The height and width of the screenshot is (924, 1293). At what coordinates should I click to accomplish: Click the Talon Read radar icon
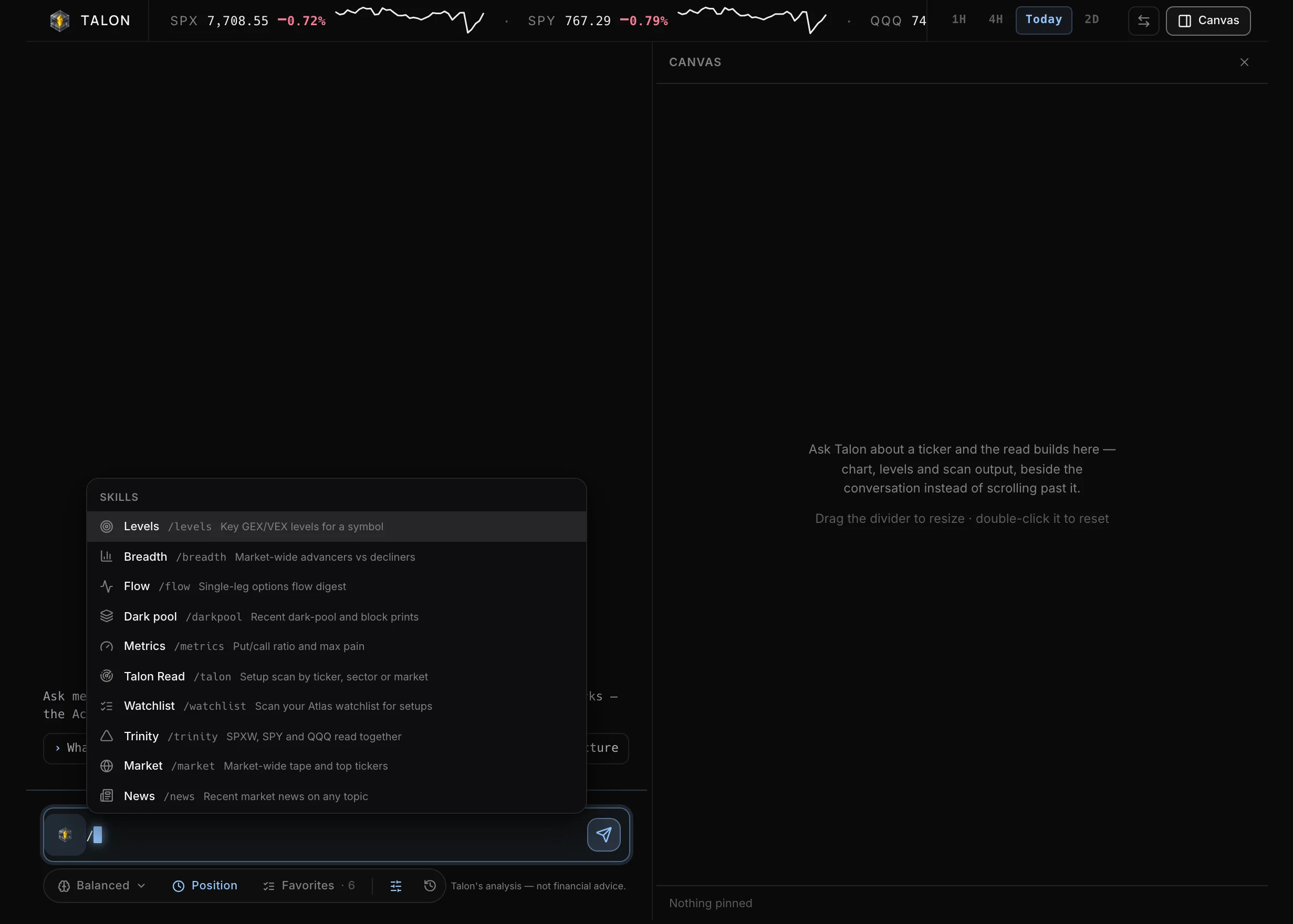107,676
